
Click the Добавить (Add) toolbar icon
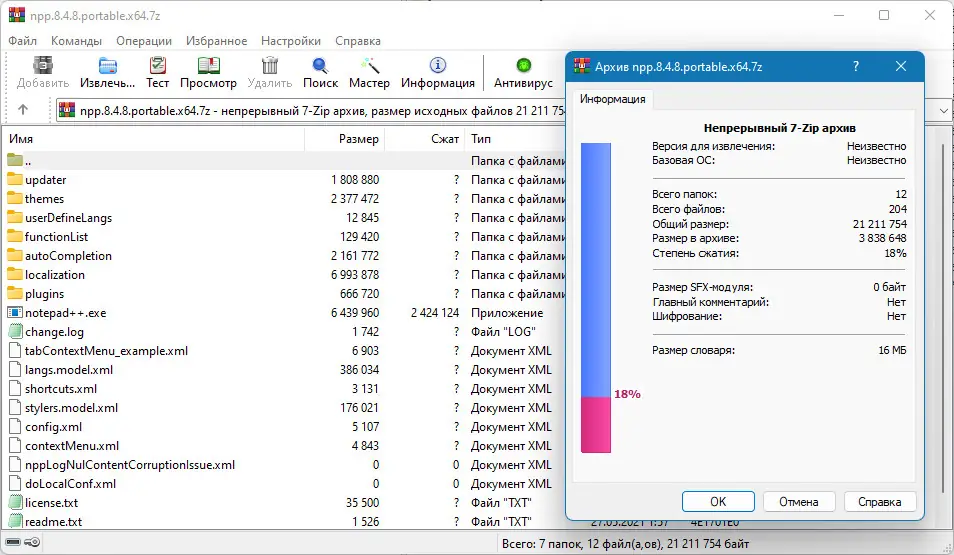[43, 65]
